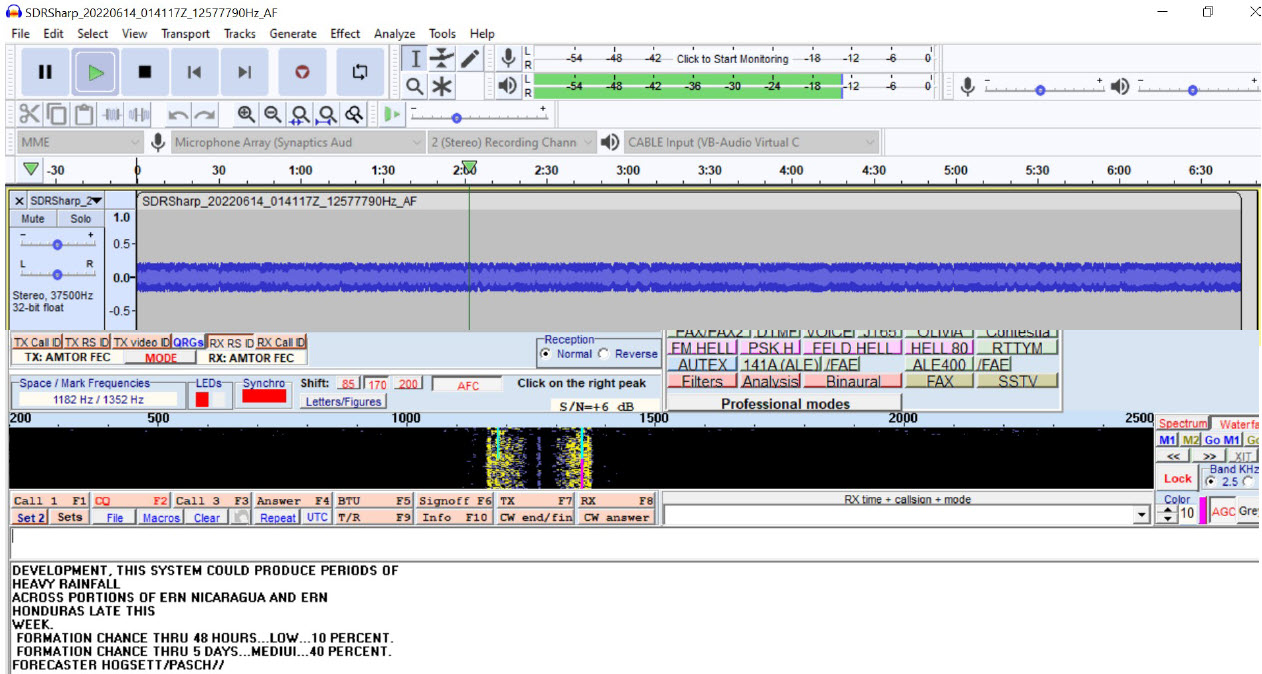1262x674 pixels.
Task: Click the Fit Project to Width icon
Action: pyautogui.click(x=327, y=114)
